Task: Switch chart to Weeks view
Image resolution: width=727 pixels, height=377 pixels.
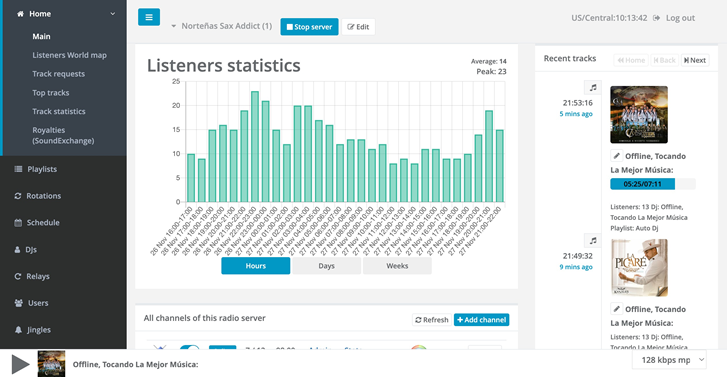Action: pos(397,266)
